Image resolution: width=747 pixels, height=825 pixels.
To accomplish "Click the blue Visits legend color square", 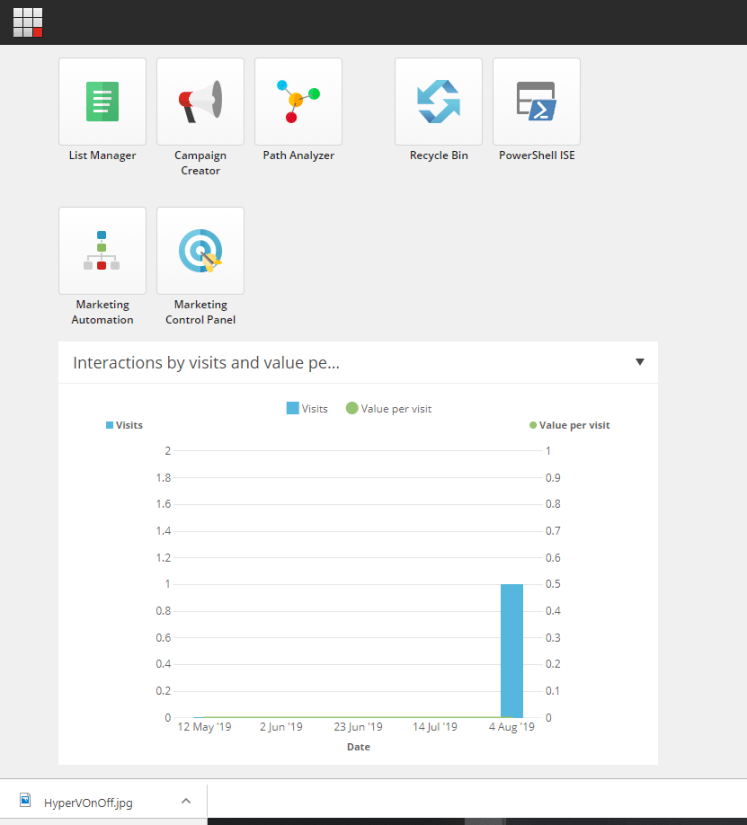I will point(293,408).
